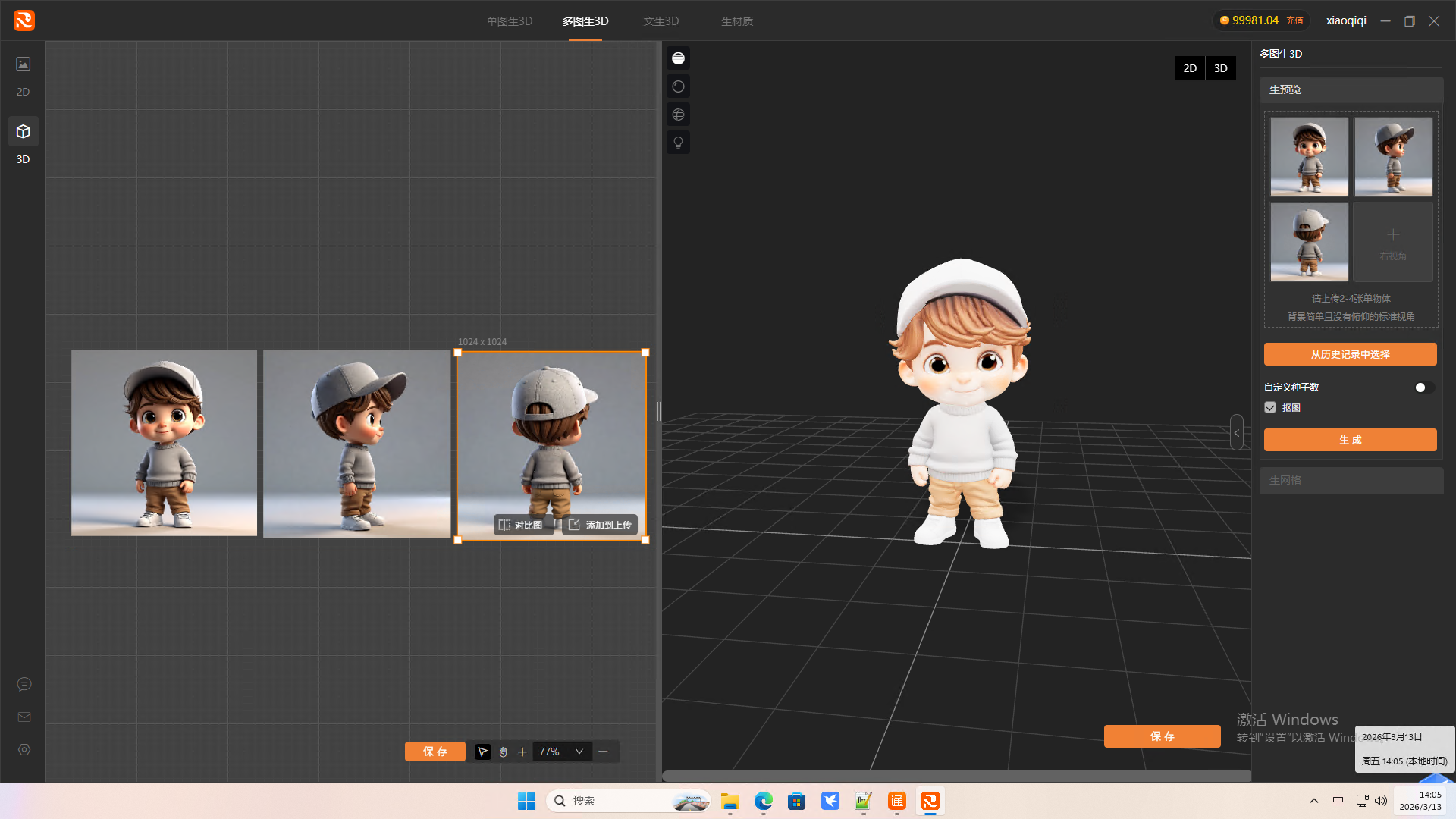This screenshot has width=1456, height=819.
Task: Select the hand pan tool
Action: coord(503,752)
